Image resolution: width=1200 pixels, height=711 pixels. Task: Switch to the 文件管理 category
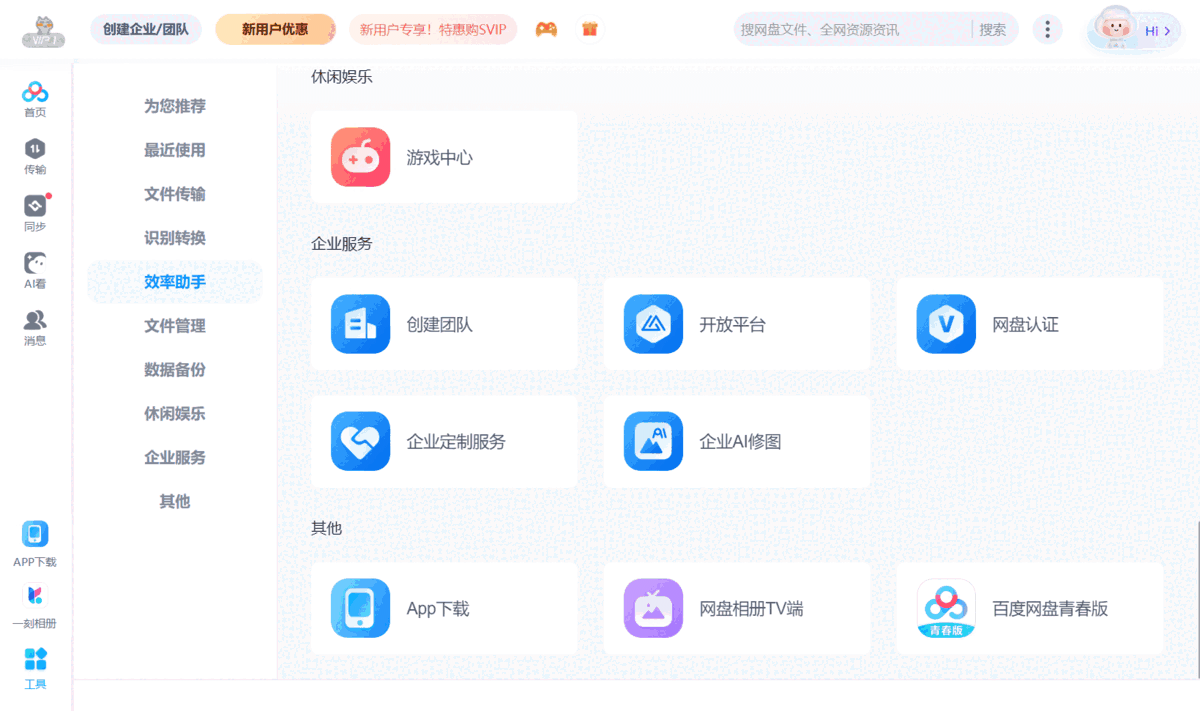[175, 325]
